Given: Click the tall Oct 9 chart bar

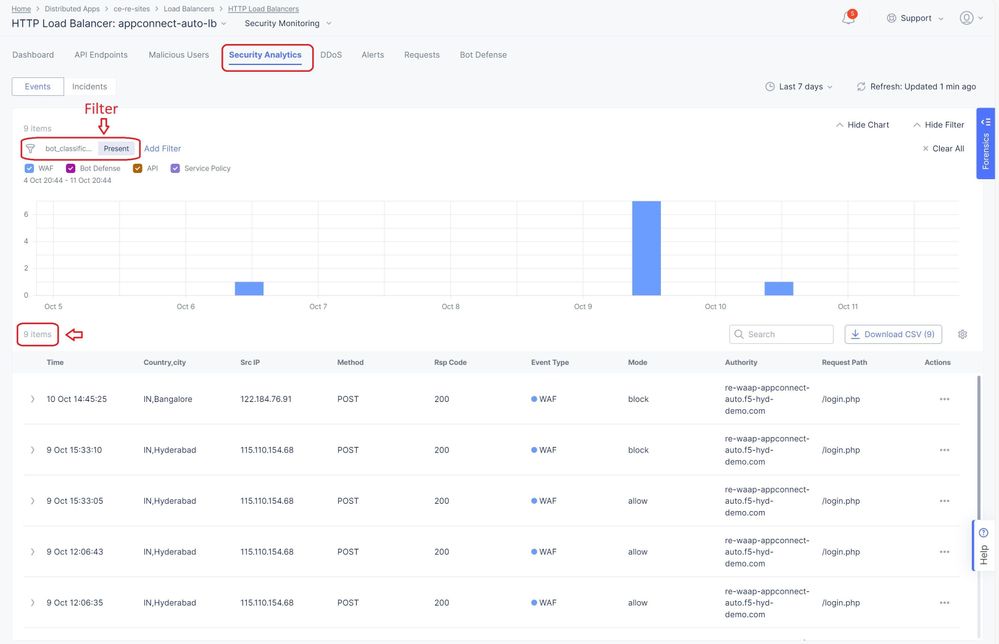Looking at the screenshot, I should pos(646,248).
